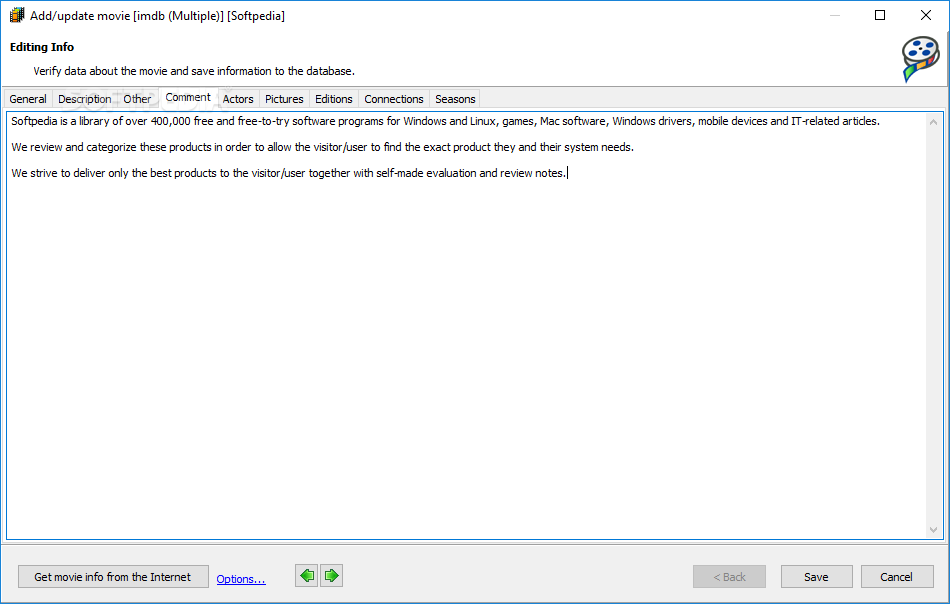950x604 pixels.
Task: Switch to the Actors tab
Action: 238,99
